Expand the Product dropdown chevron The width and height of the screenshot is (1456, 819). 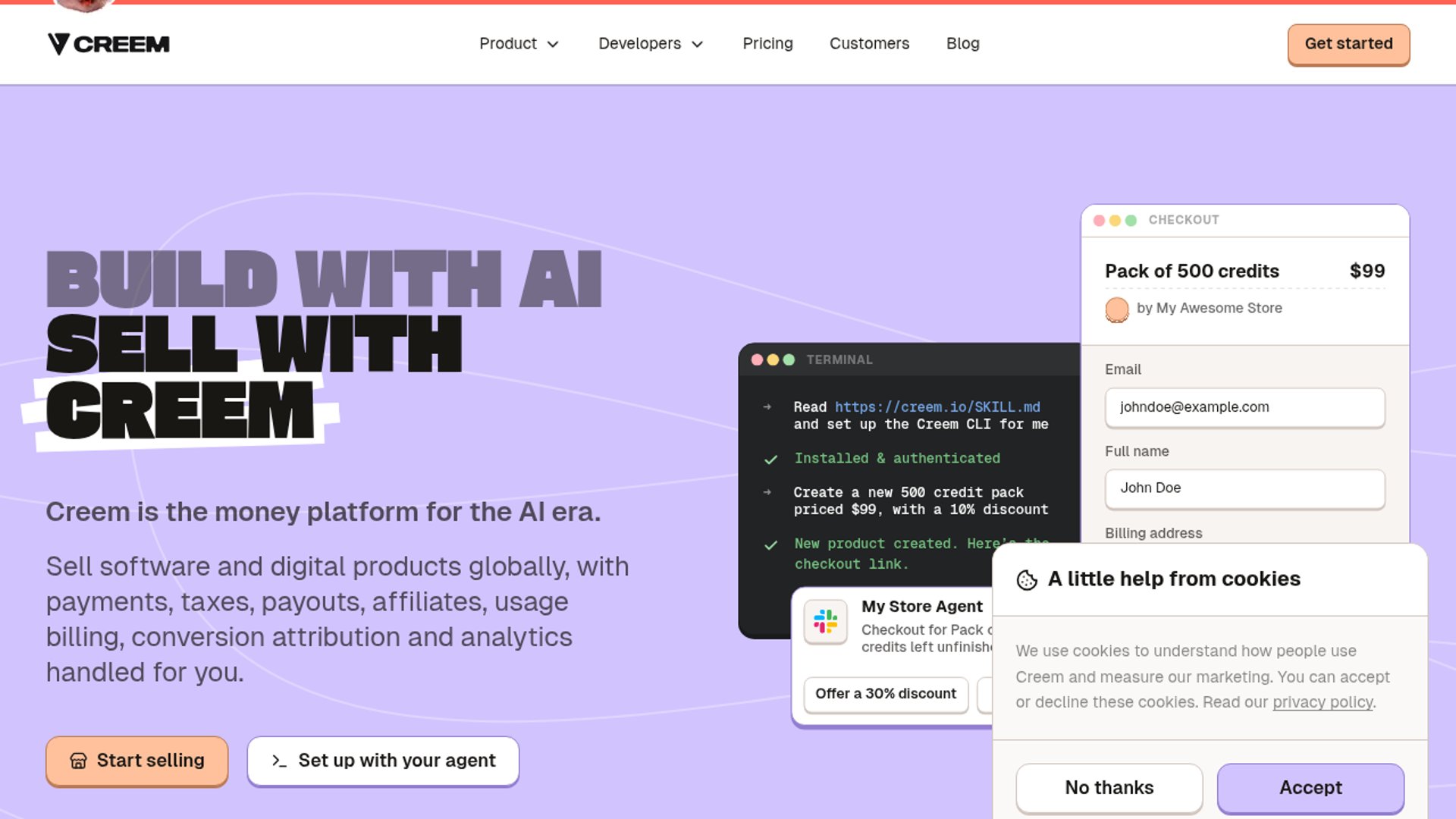tap(553, 44)
